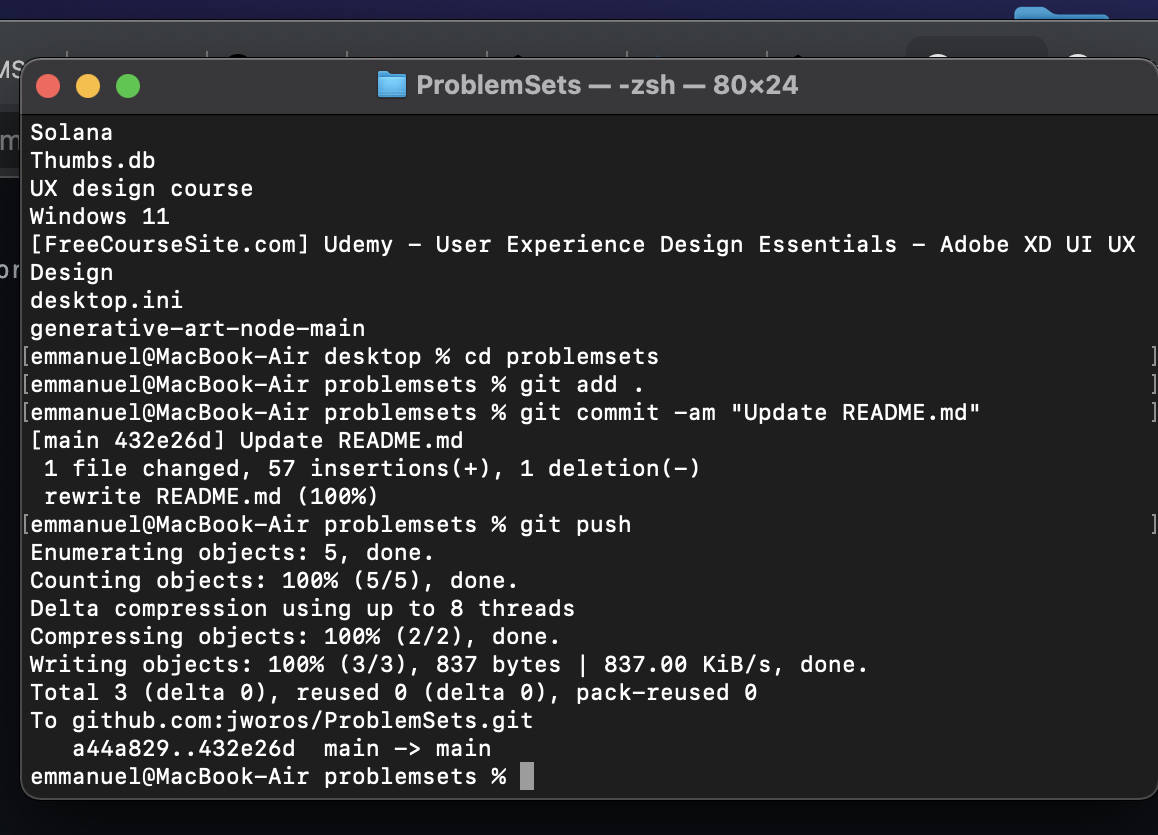Minimize the Terminal using the yellow button
This screenshot has height=835, width=1158.
[x=88, y=86]
